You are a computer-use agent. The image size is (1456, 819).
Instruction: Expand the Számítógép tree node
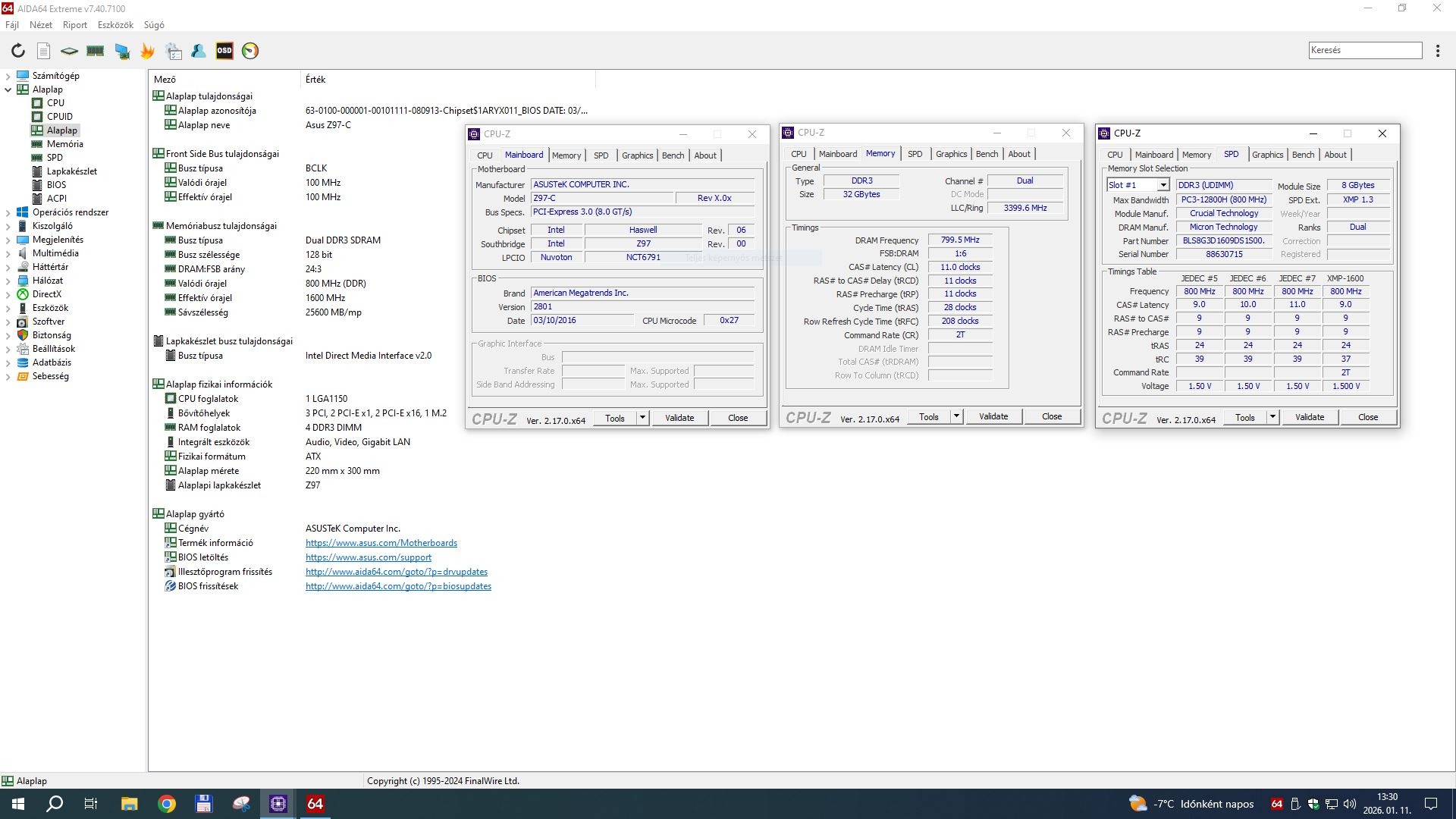click(x=8, y=76)
